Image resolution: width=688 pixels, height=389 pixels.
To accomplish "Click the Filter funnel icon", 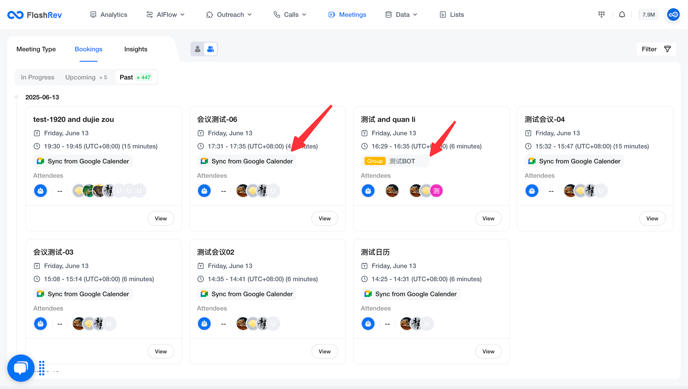I will (667, 49).
